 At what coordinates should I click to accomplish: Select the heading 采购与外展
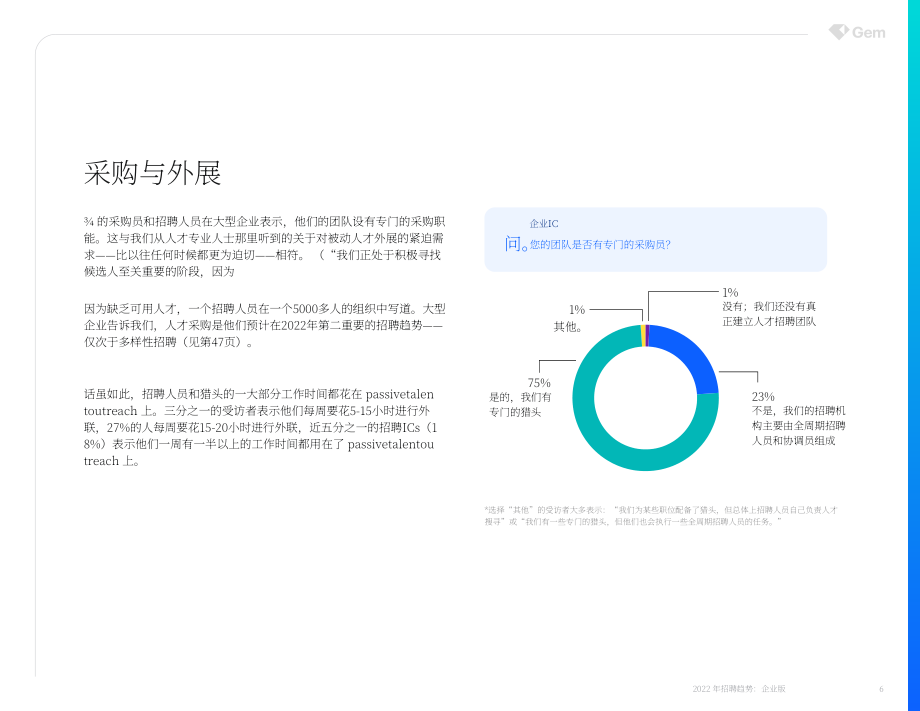pyautogui.click(x=153, y=173)
